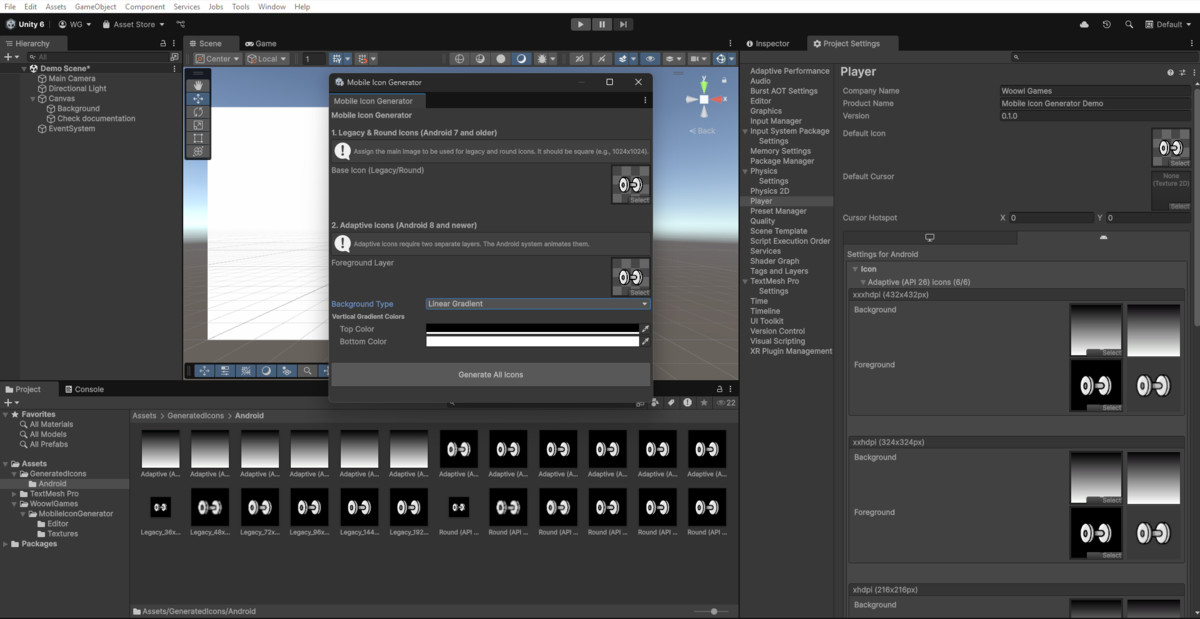Collapse the Demo Scene in Hierarchy

pyautogui.click(x=24, y=68)
